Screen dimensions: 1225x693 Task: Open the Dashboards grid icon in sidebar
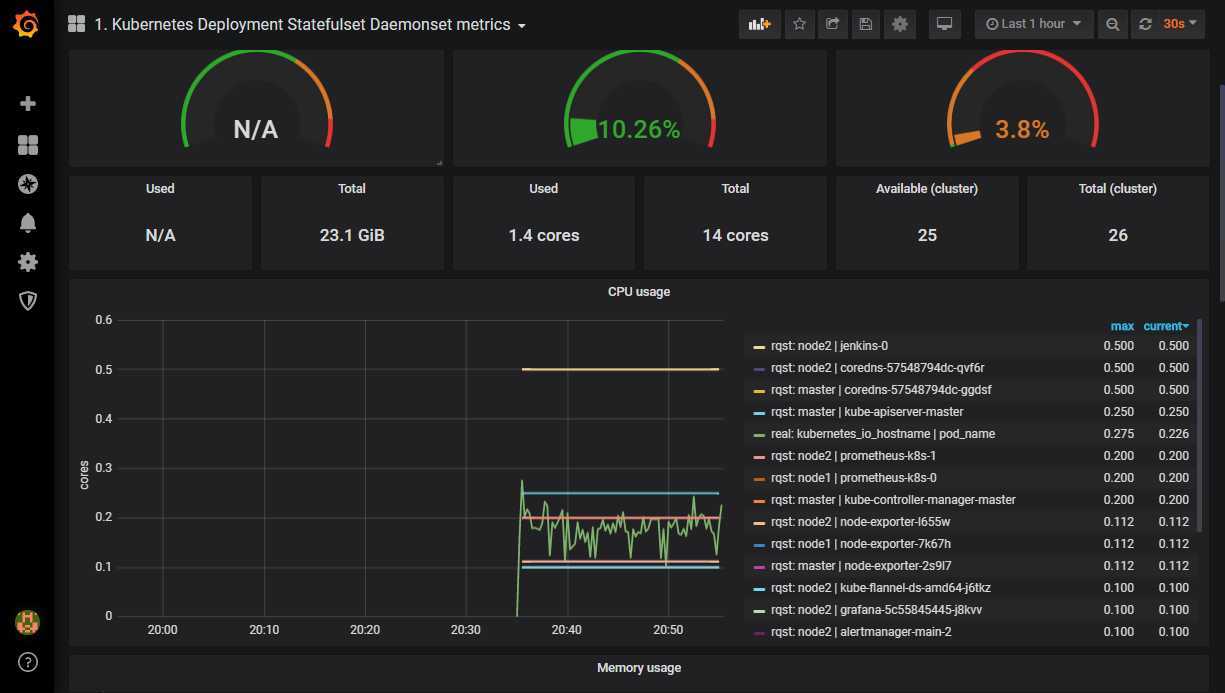[x=28, y=145]
